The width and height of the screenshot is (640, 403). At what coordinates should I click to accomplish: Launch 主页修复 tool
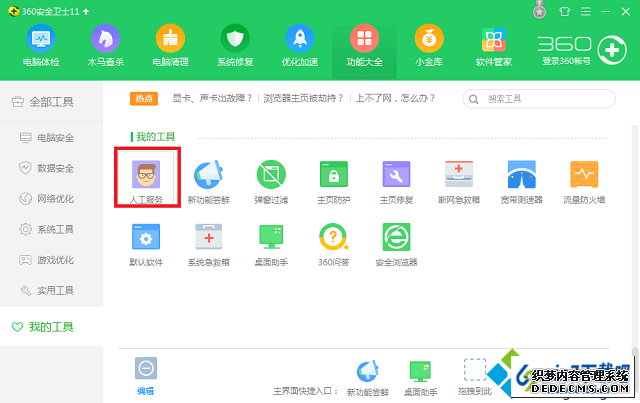click(396, 182)
